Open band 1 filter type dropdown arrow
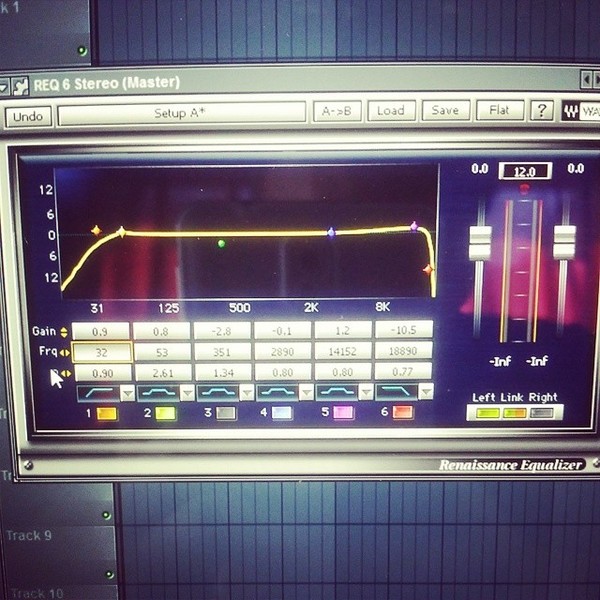 click(x=128, y=393)
